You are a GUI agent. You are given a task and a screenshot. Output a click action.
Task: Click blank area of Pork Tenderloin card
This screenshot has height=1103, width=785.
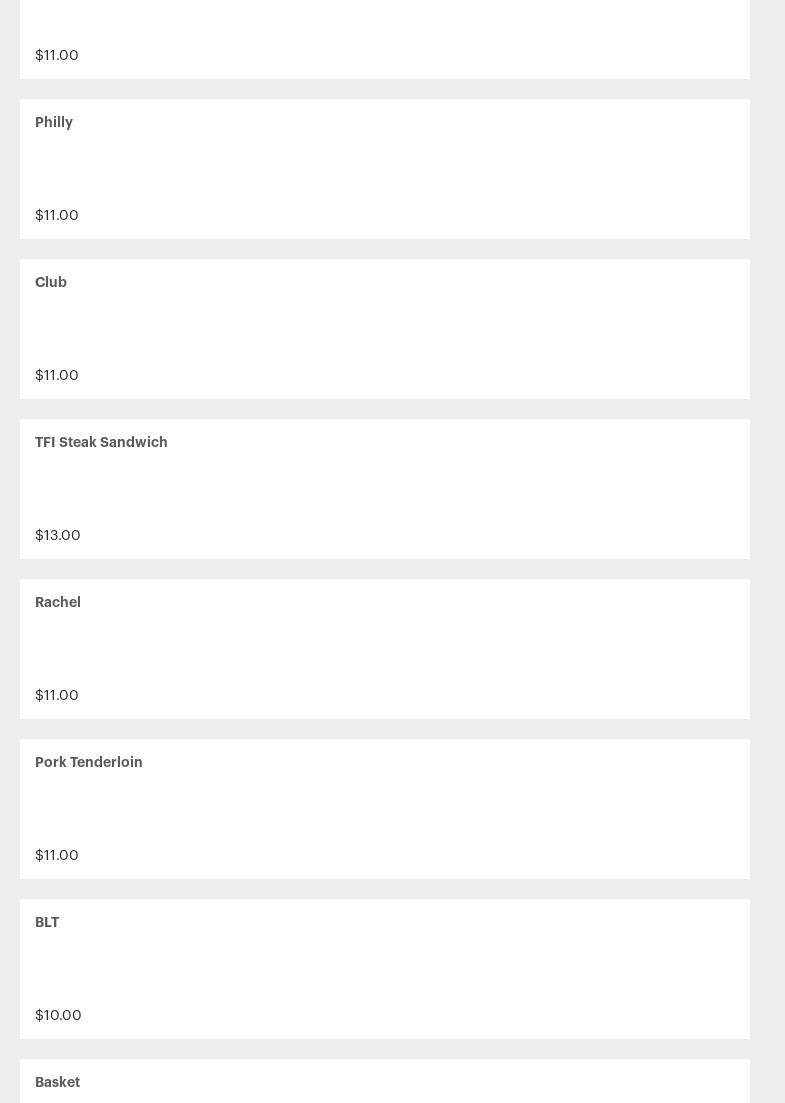pos(400,808)
